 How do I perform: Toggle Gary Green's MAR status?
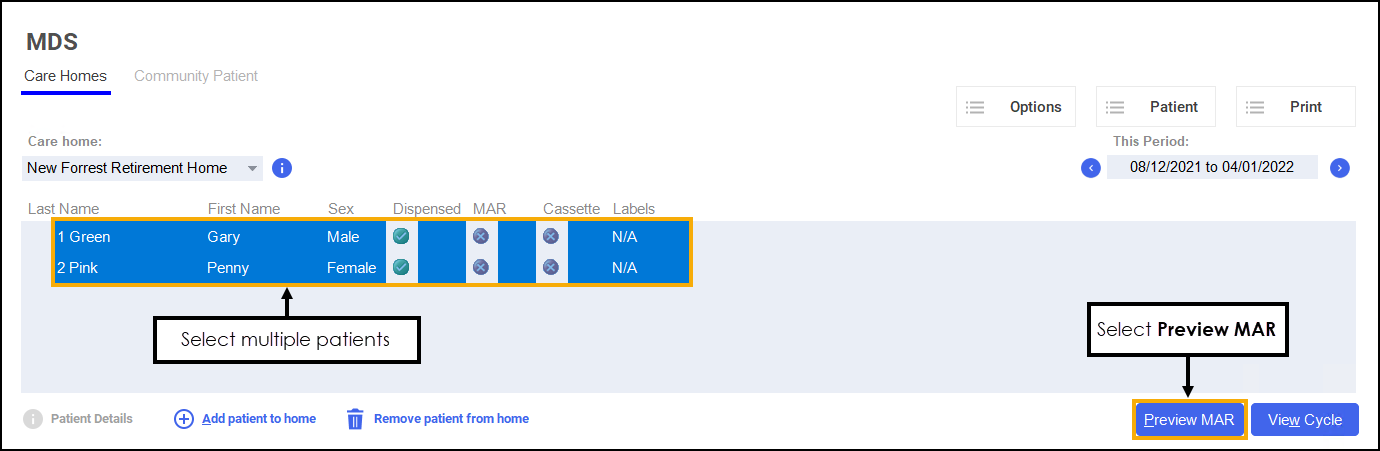(x=480, y=237)
